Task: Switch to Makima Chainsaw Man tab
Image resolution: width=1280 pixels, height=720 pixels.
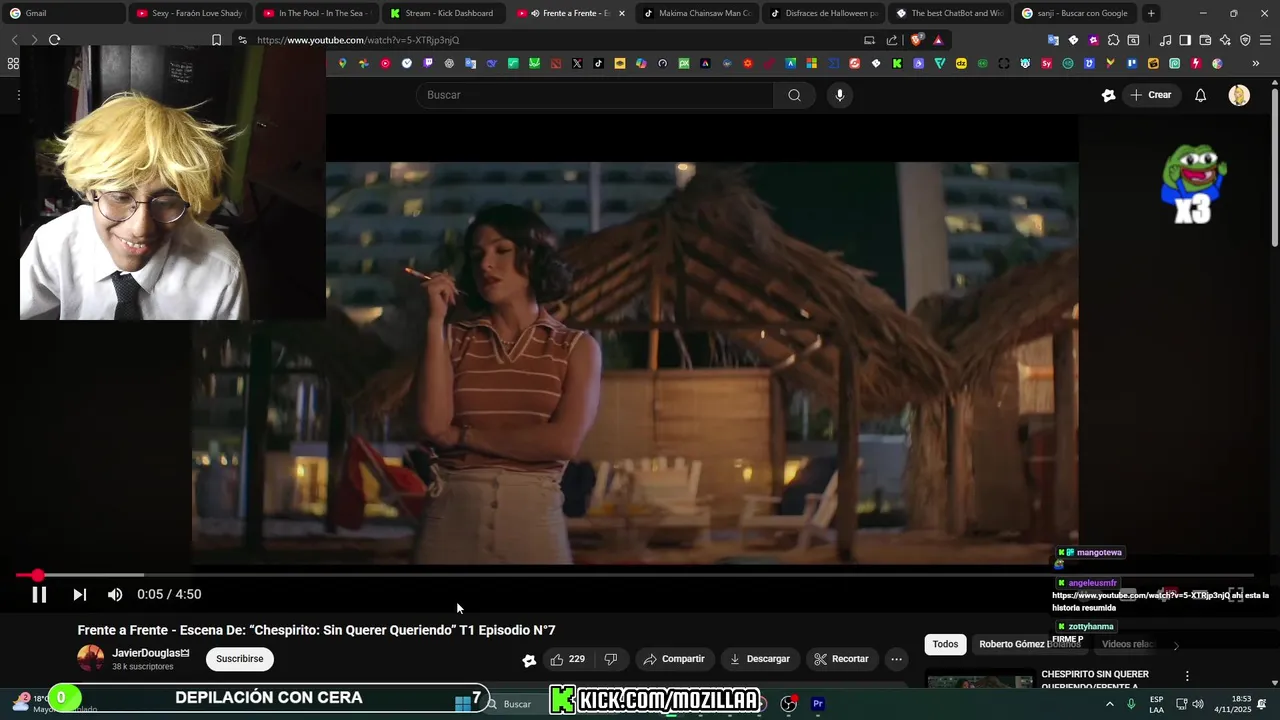Action: 698,13
